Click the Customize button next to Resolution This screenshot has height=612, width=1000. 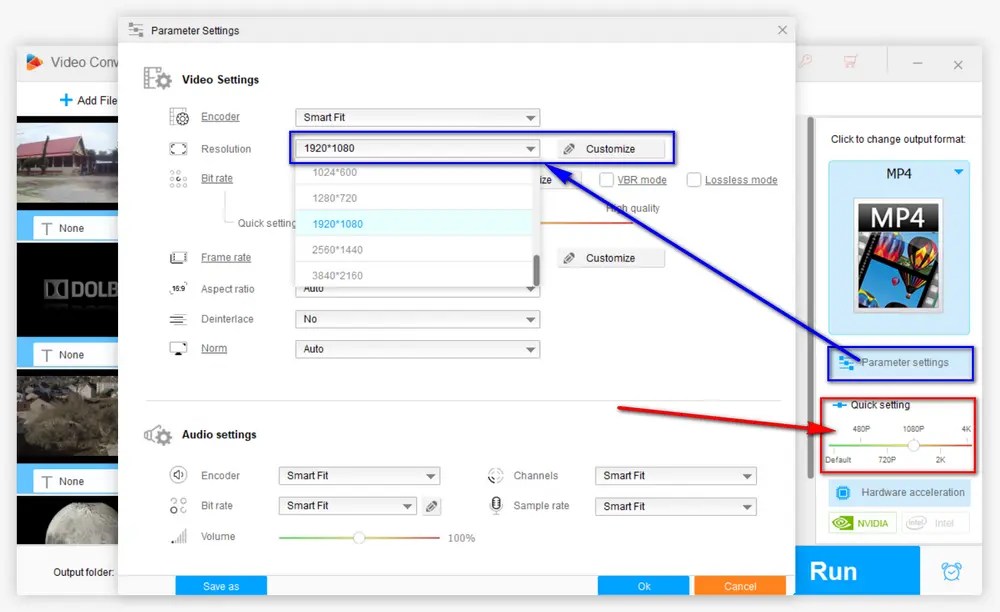pyautogui.click(x=610, y=147)
